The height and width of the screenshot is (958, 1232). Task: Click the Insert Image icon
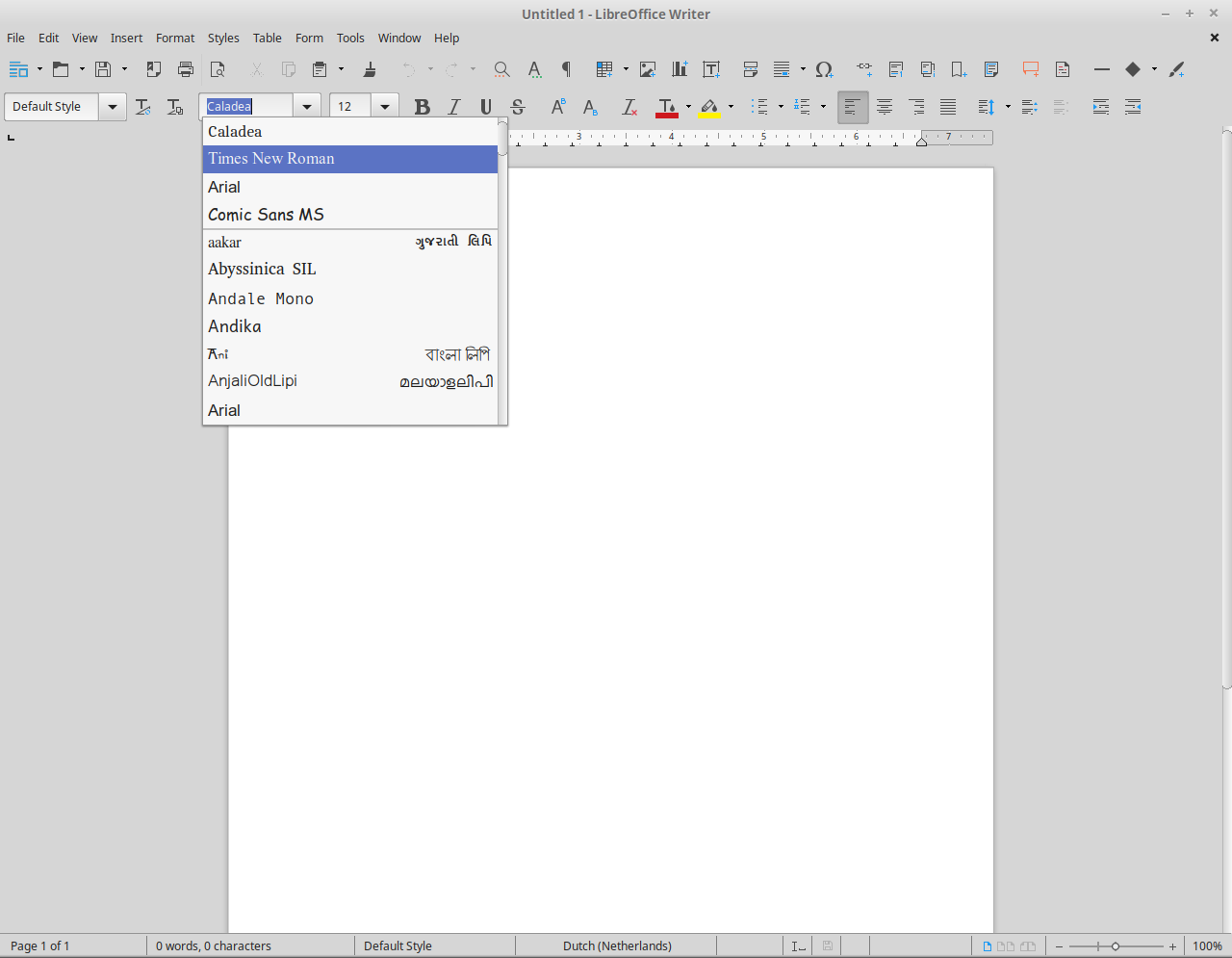(648, 69)
